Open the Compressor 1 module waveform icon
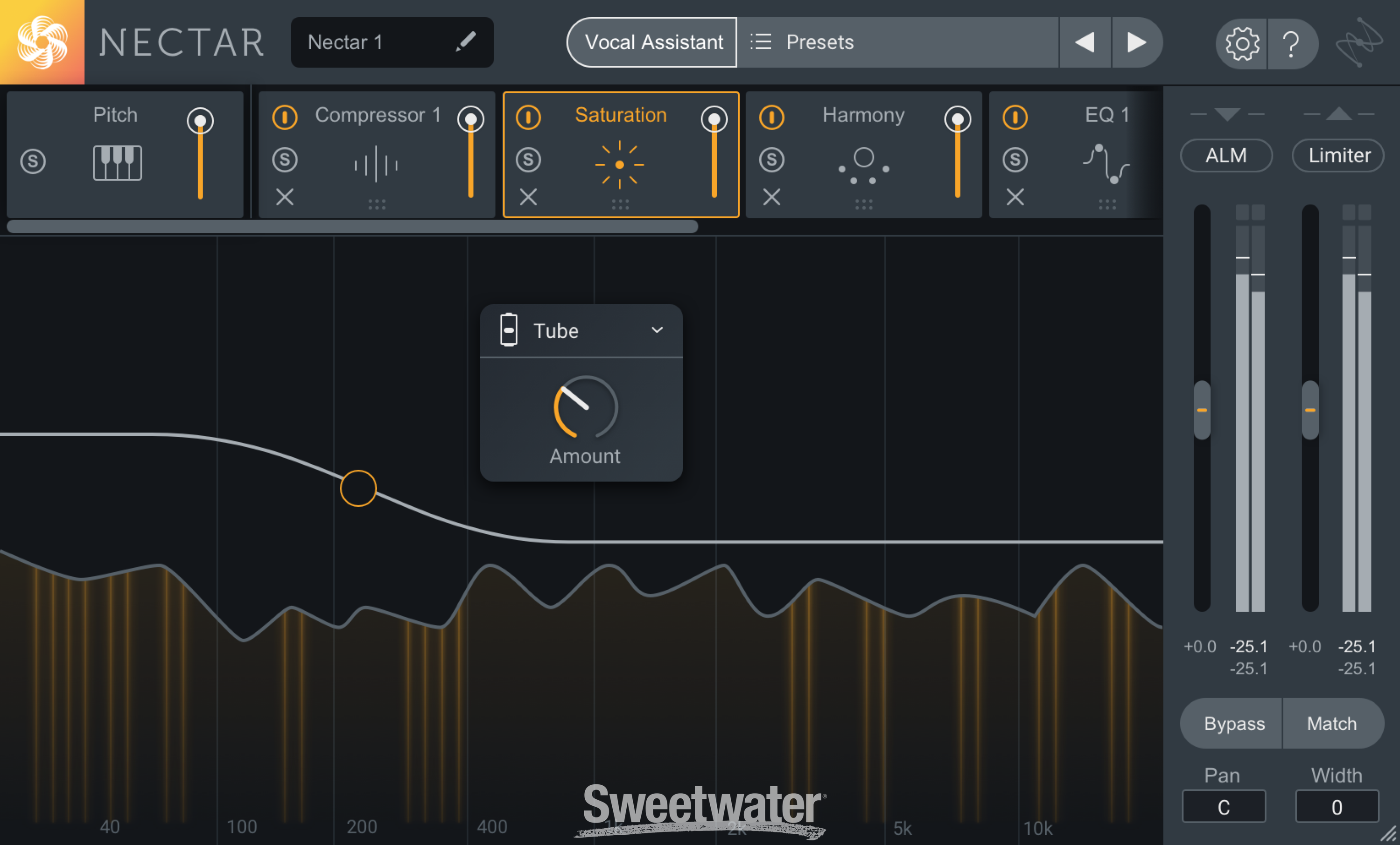1400x845 pixels. [x=377, y=165]
